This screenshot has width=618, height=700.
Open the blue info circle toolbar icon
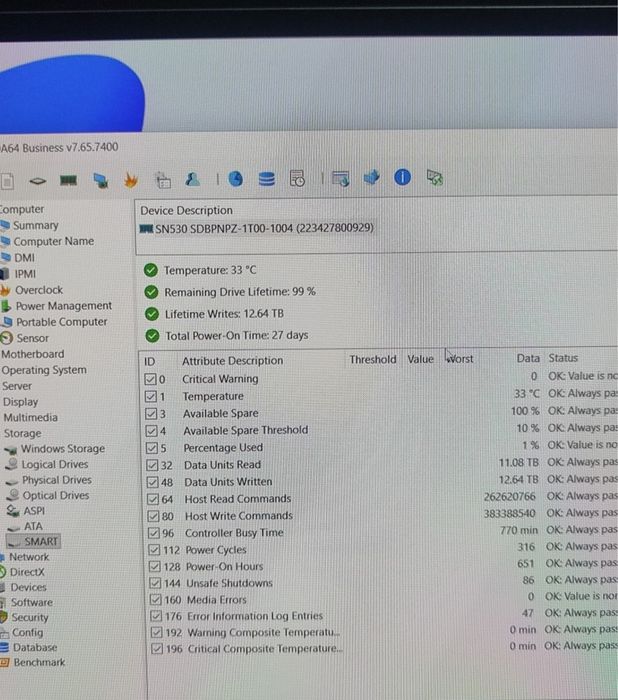tap(402, 177)
